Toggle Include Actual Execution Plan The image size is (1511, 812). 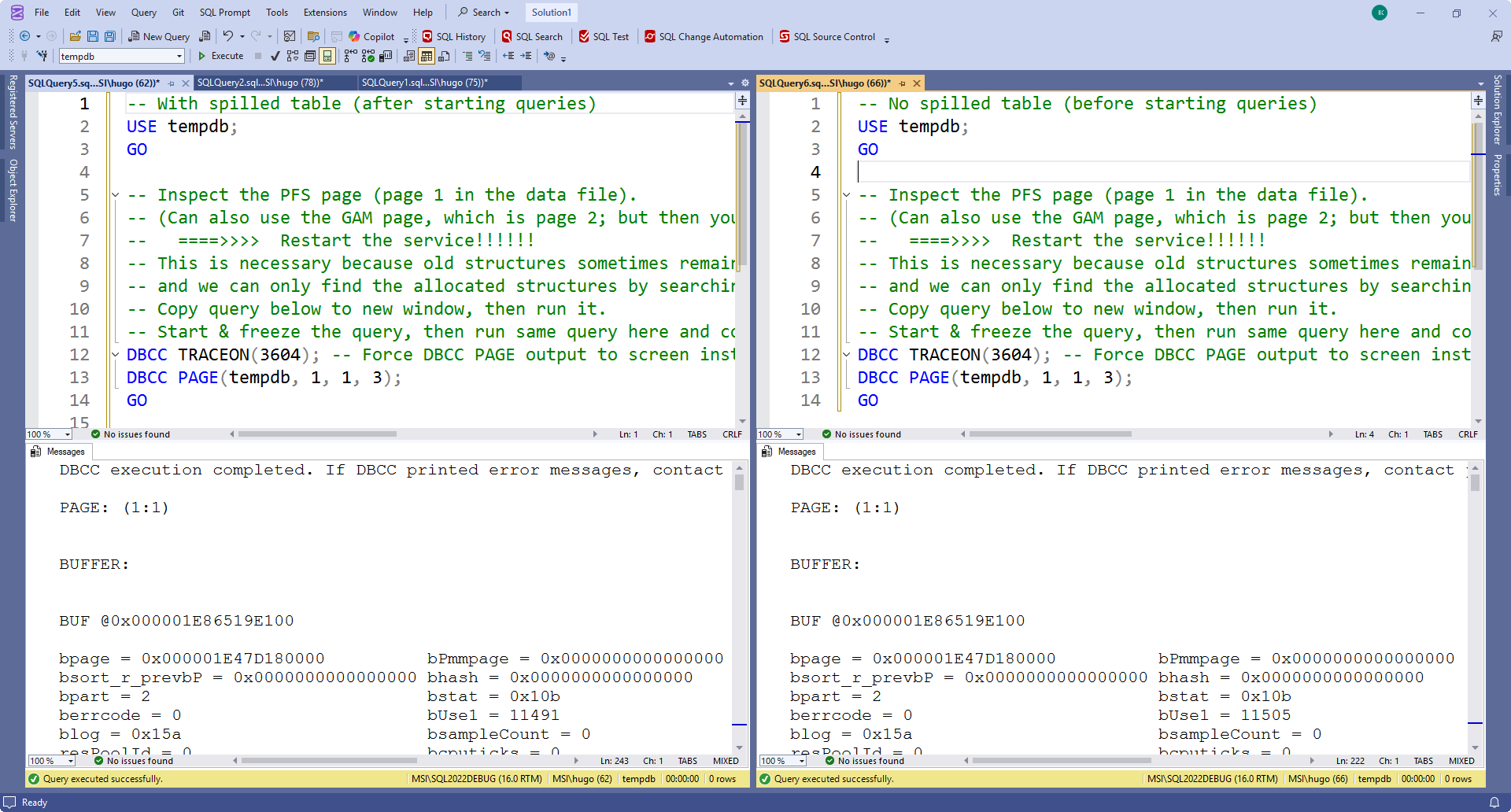[x=350, y=56]
